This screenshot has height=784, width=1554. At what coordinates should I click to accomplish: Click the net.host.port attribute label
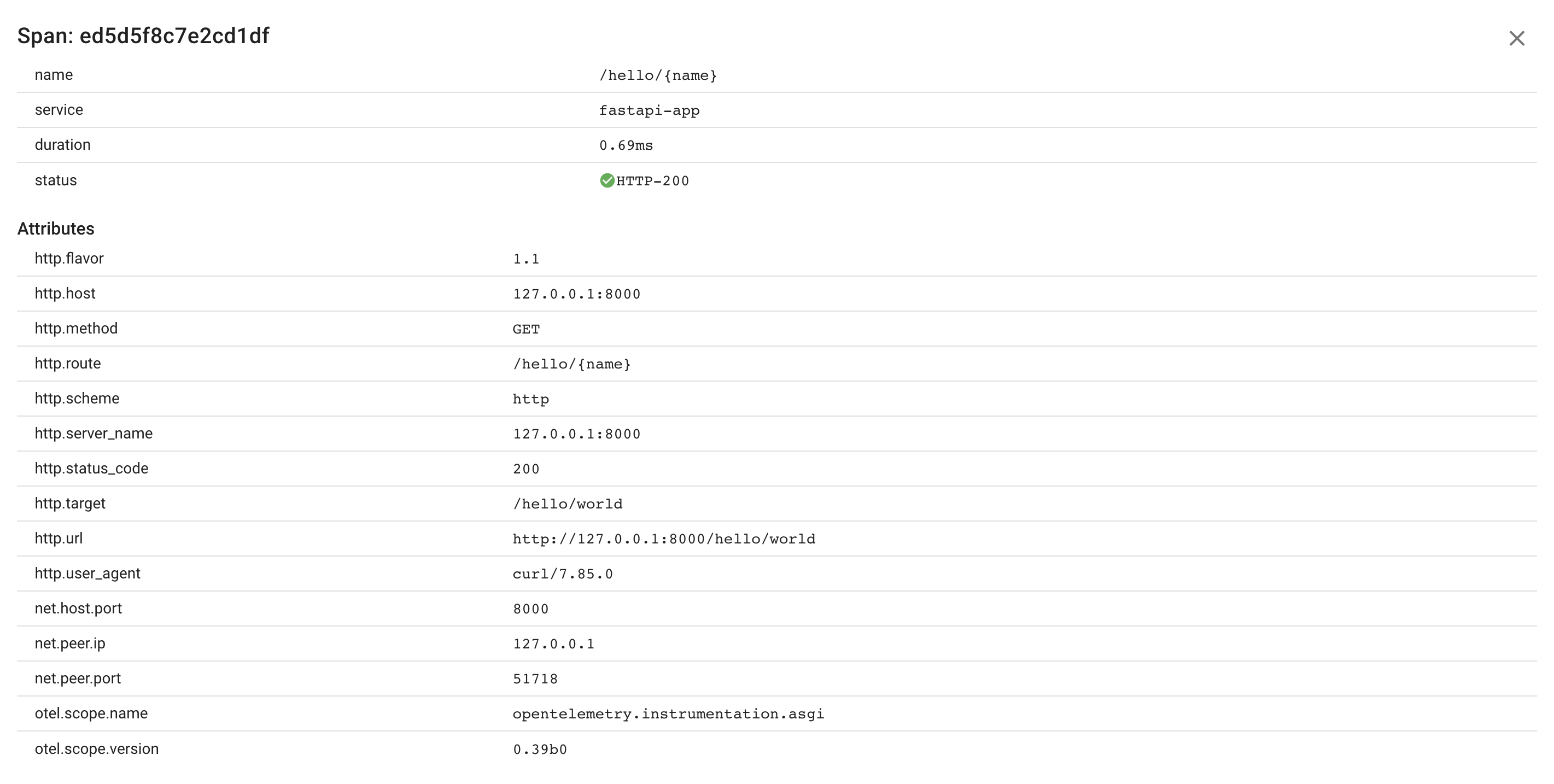point(78,609)
